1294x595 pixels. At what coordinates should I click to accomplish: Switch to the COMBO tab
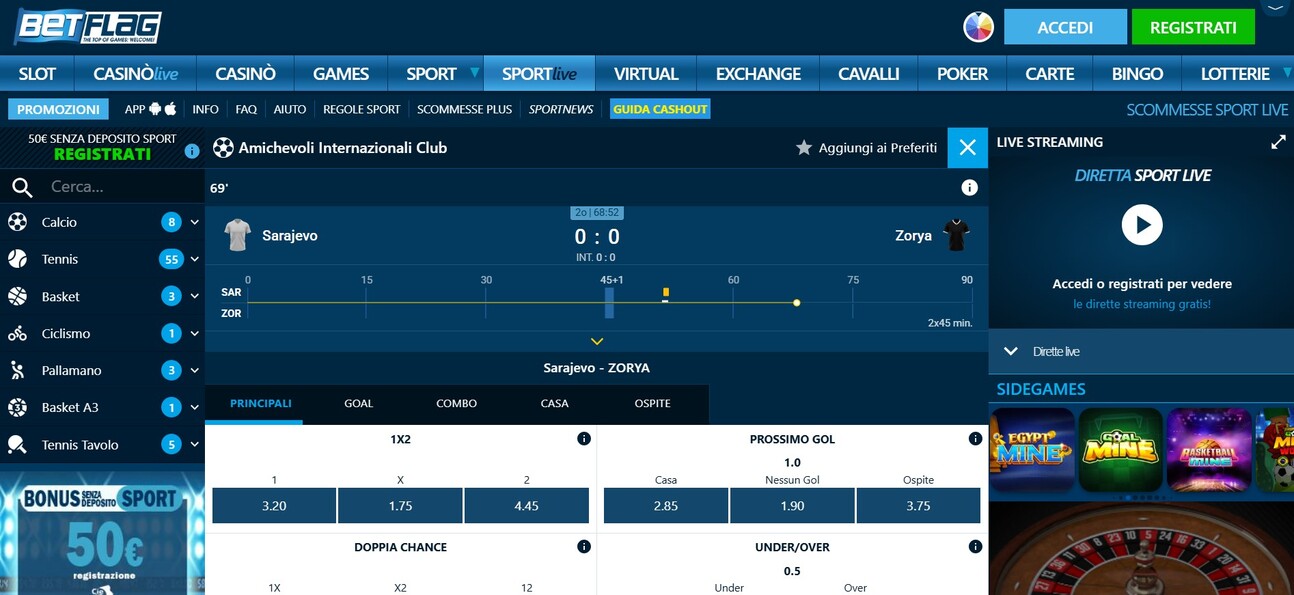click(456, 403)
